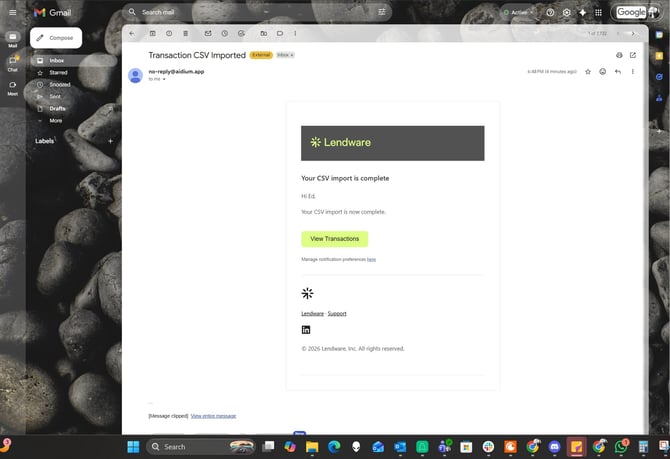The image size is (670, 459).
Task: Open the Active status dropdown
Action: pyautogui.click(x=518, y=12)
